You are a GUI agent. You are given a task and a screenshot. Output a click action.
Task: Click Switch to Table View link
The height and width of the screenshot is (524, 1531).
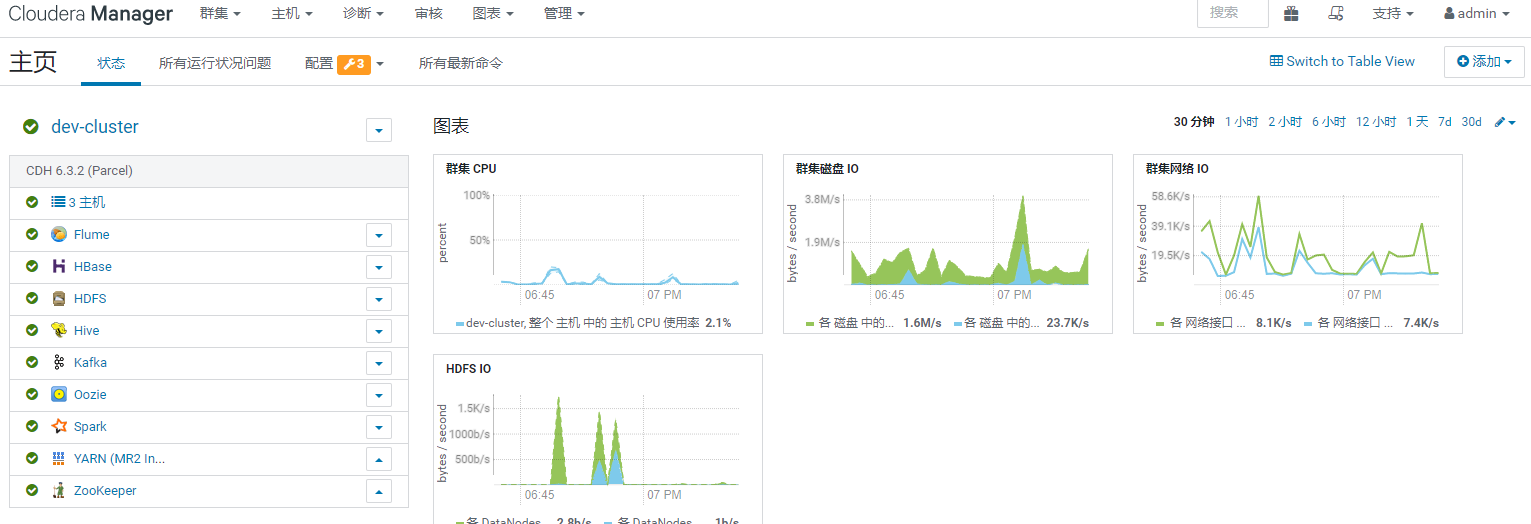coord(1342,61)
